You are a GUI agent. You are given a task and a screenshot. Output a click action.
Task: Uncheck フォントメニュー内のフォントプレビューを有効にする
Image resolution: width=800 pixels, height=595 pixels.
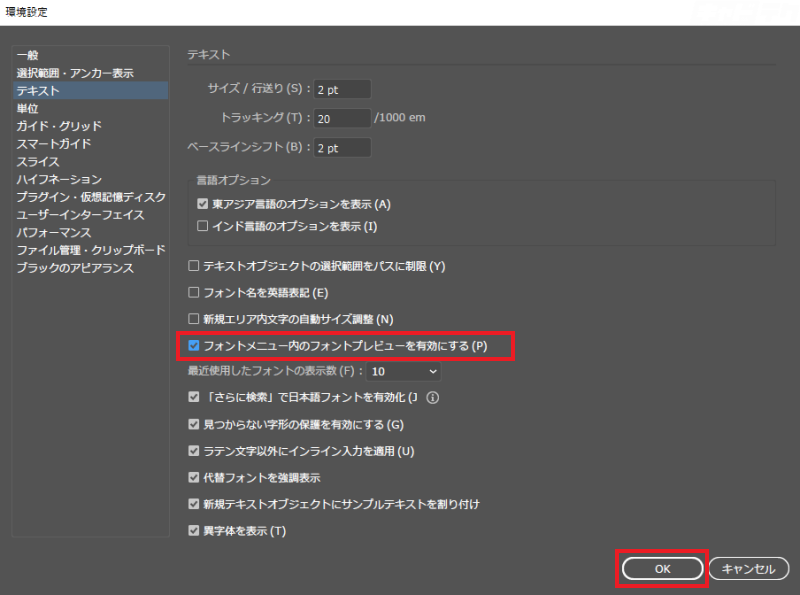click(x=194, y=347)
